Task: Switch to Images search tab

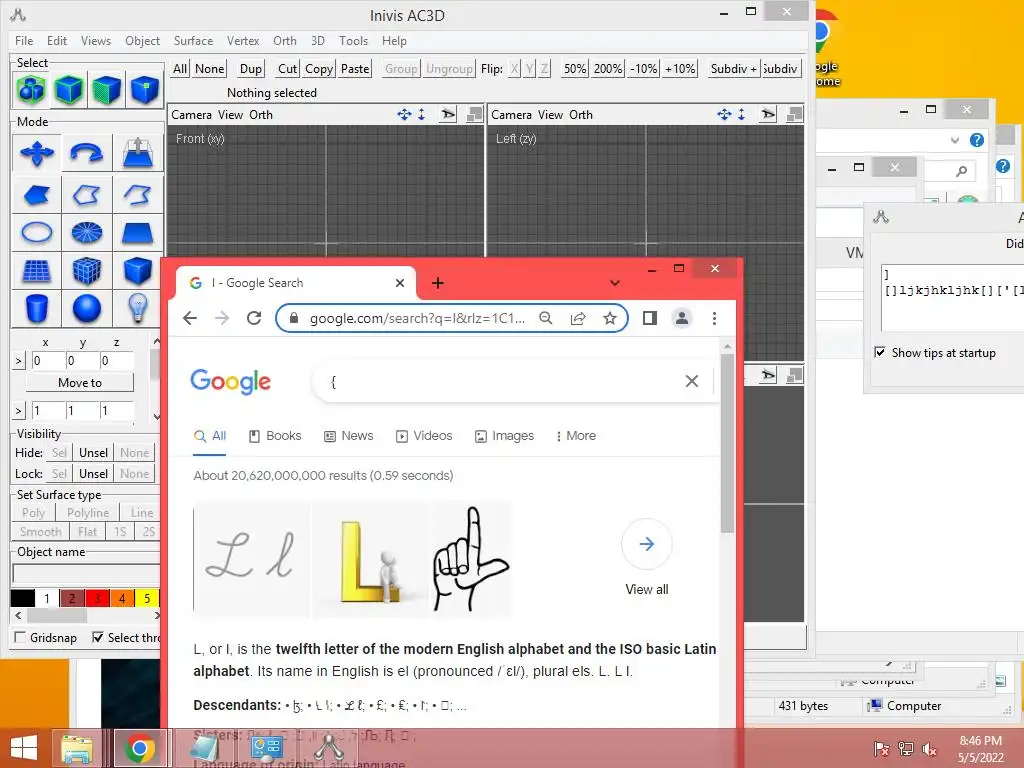Action: coord(504,436)
